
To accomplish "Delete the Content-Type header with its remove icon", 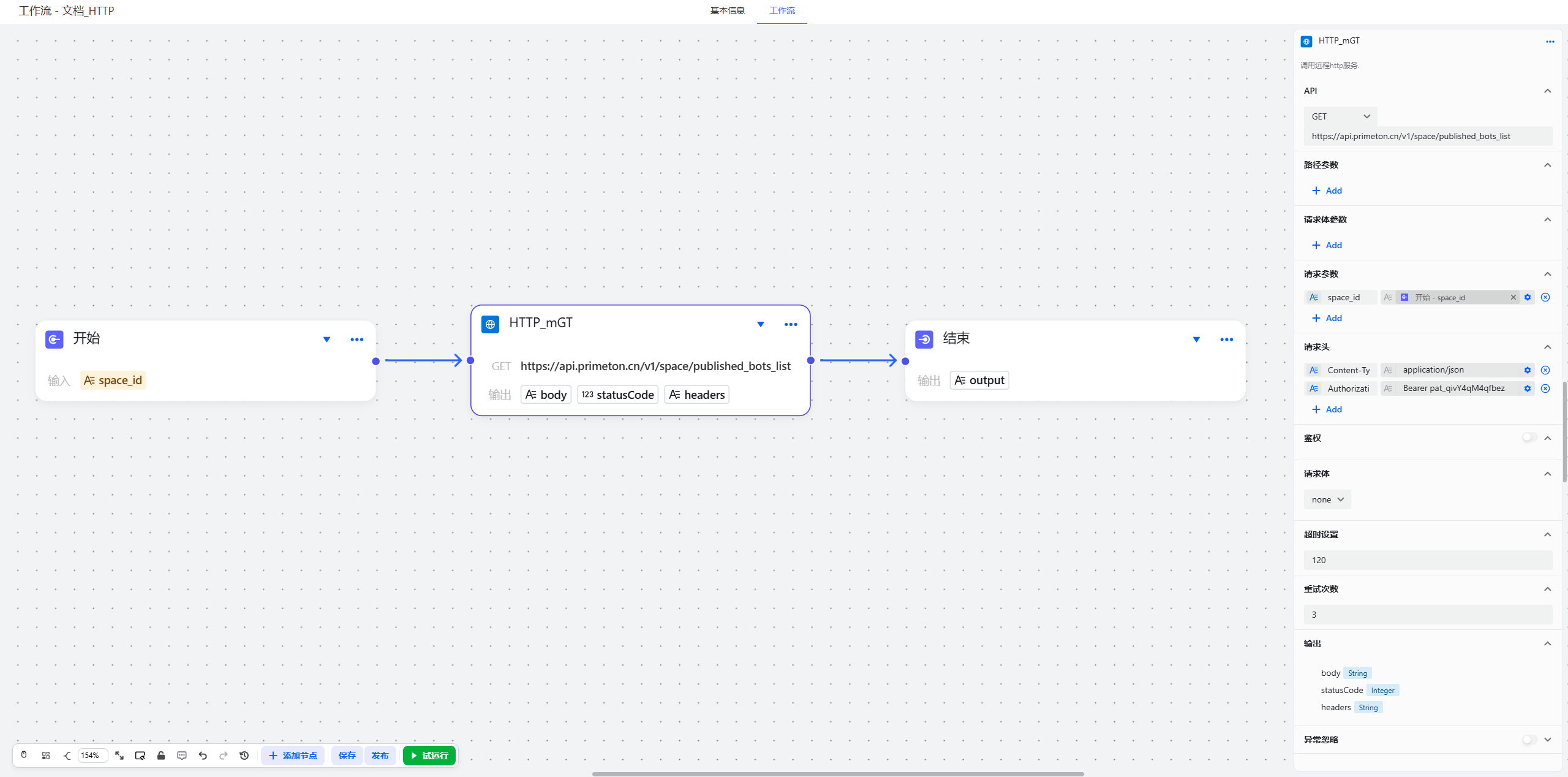I will pyautogui.click(x=1545, y=370).
